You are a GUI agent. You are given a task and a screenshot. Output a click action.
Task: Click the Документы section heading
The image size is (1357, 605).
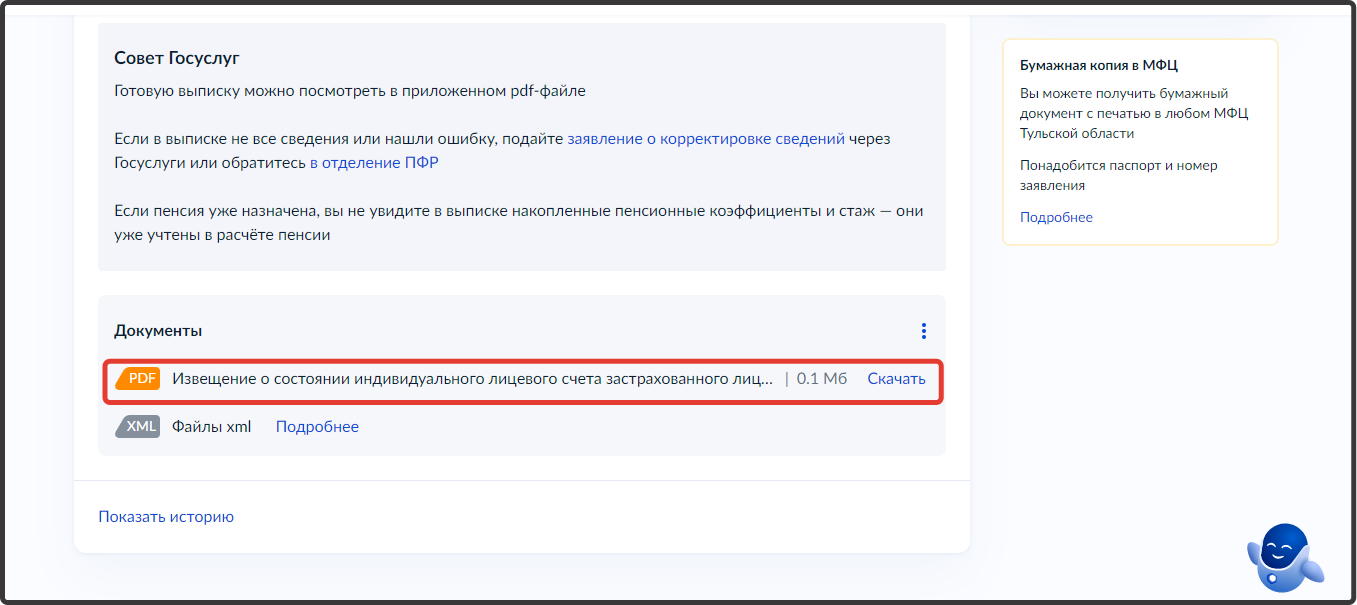tap(158, 331)
